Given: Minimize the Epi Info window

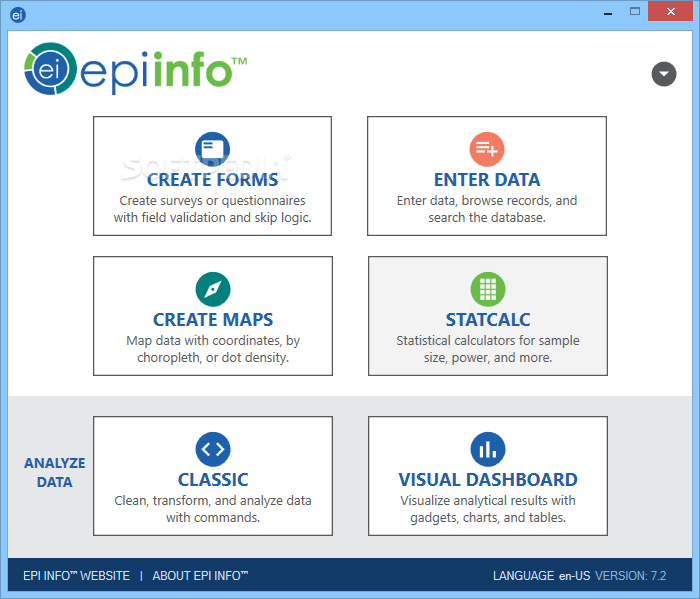Looking at the screenshot, I should [x=608, y=12].
